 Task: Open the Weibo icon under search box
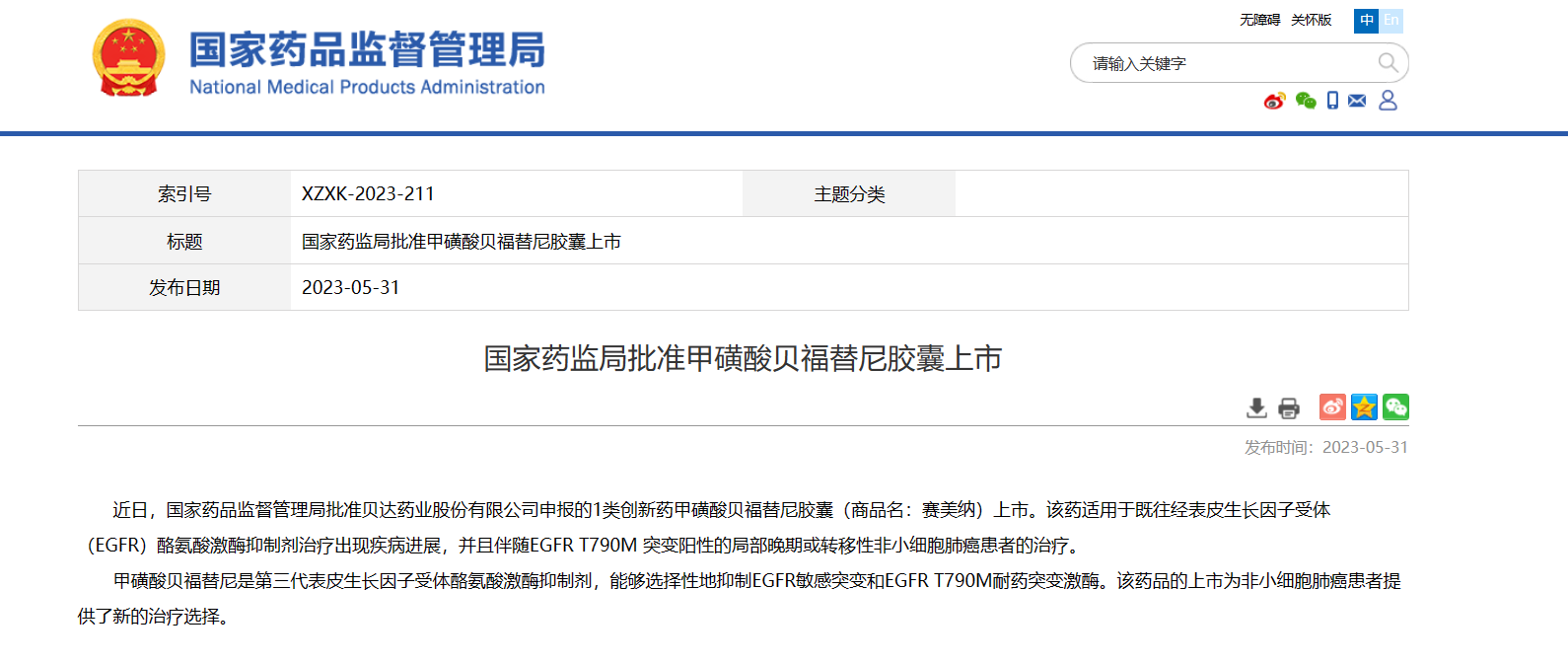tap(1274, 101)
